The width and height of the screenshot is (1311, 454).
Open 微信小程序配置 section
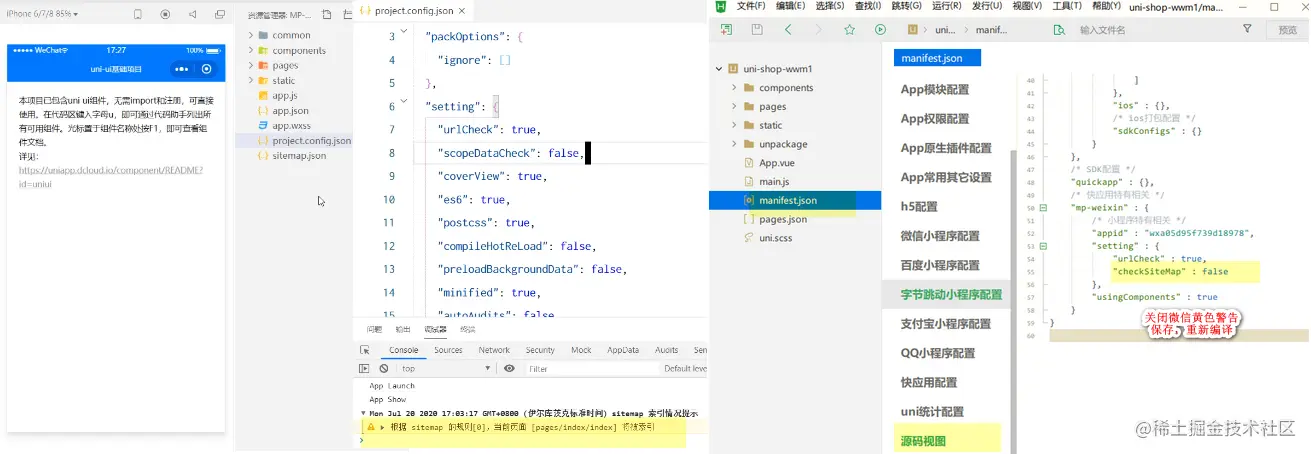point(940,236)
